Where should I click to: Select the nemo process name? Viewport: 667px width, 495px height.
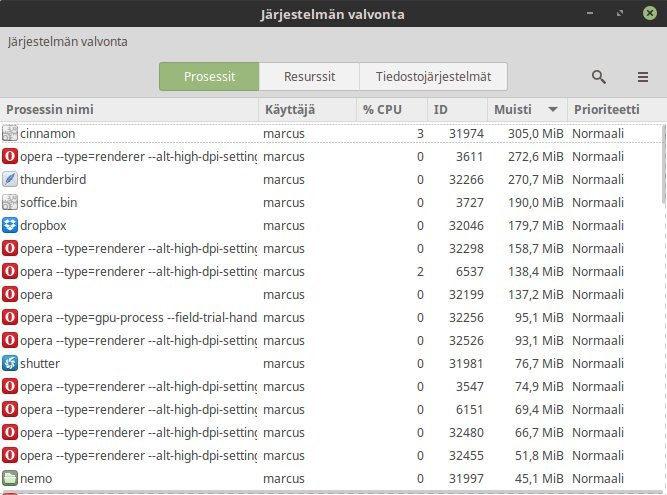coord(36,478)
